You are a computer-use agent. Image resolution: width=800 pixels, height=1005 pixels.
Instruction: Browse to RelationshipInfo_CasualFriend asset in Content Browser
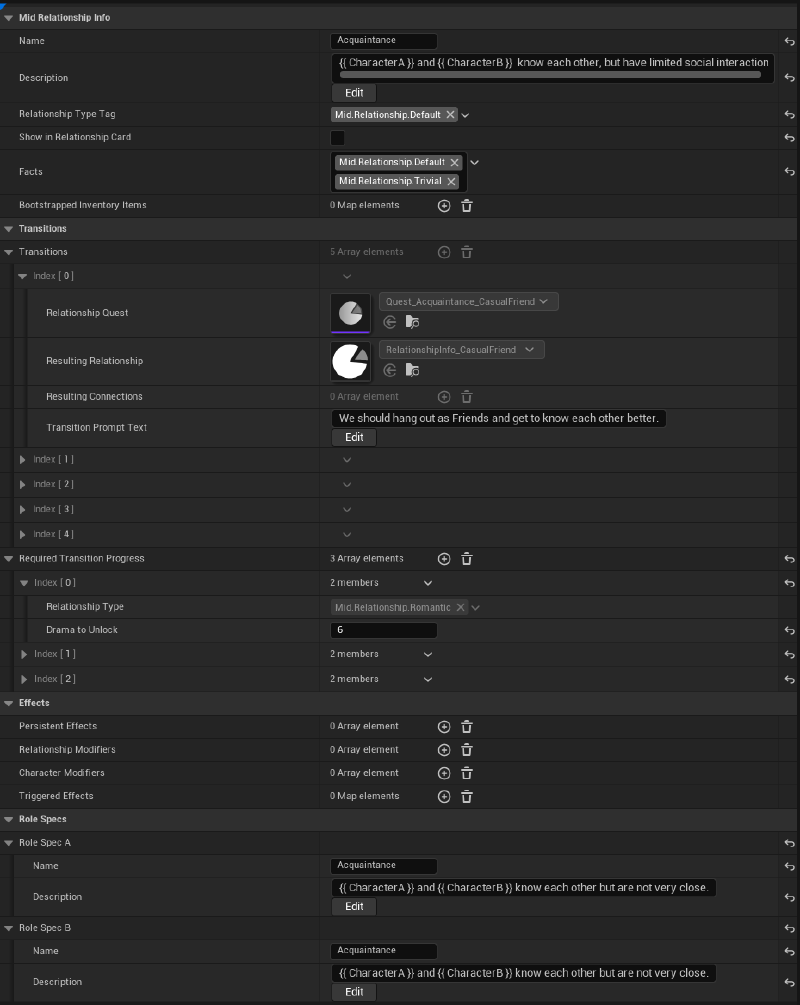point(411,370)
